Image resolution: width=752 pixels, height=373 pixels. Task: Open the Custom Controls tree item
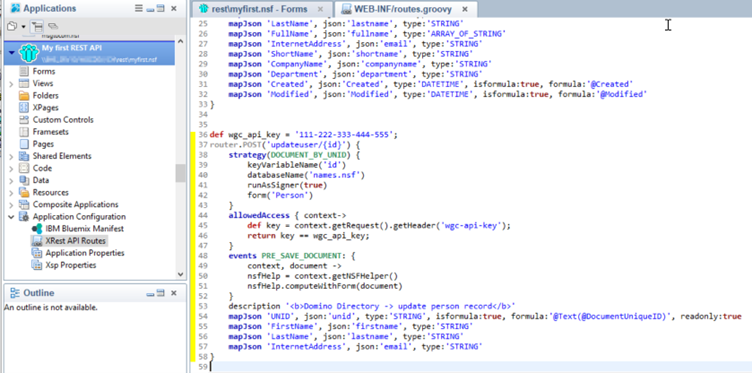click(x=63, y=119)
